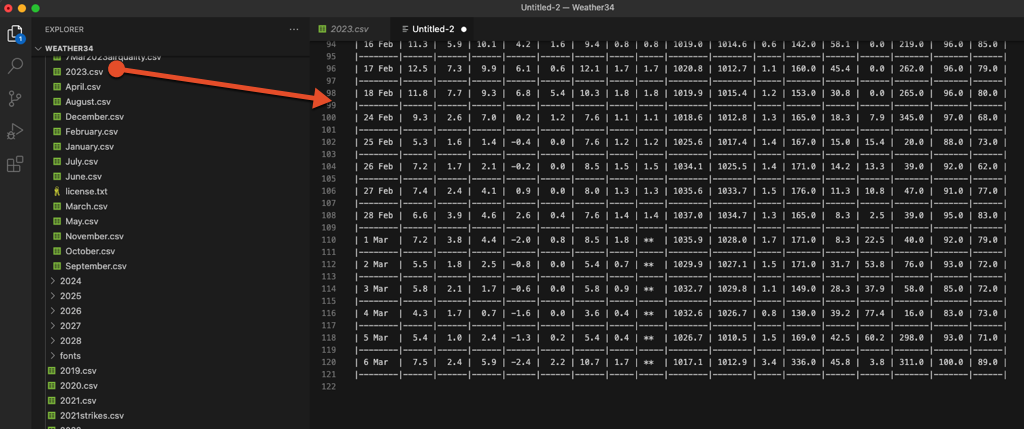Click the '24 Feb' cell in editor
1024x429 pixels.
click(377, 118)
